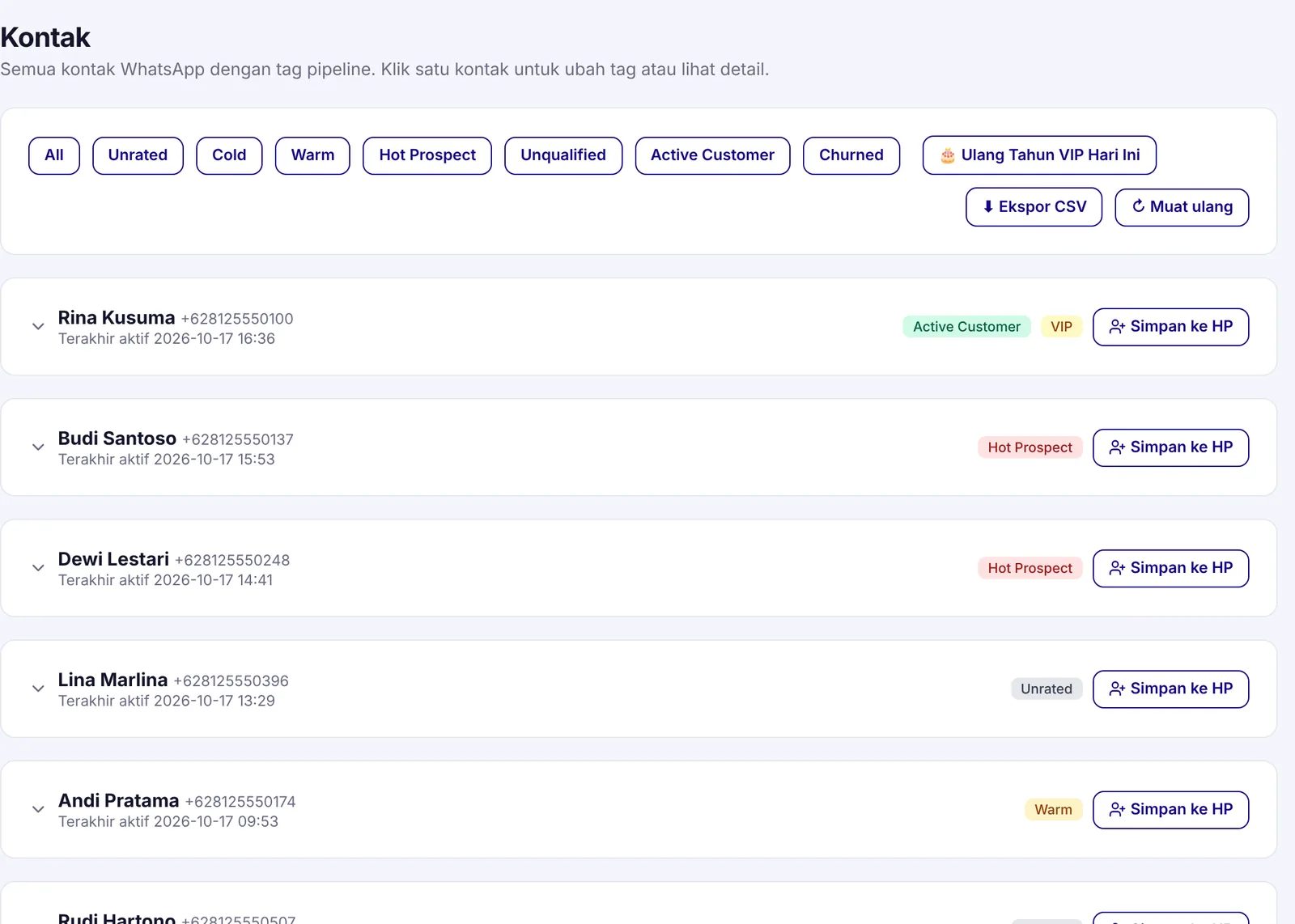The height and width of the screenshot is (924, 1295).
Task: Click the add-contact icon in Budi Santoso's row
Action: 1117,447
